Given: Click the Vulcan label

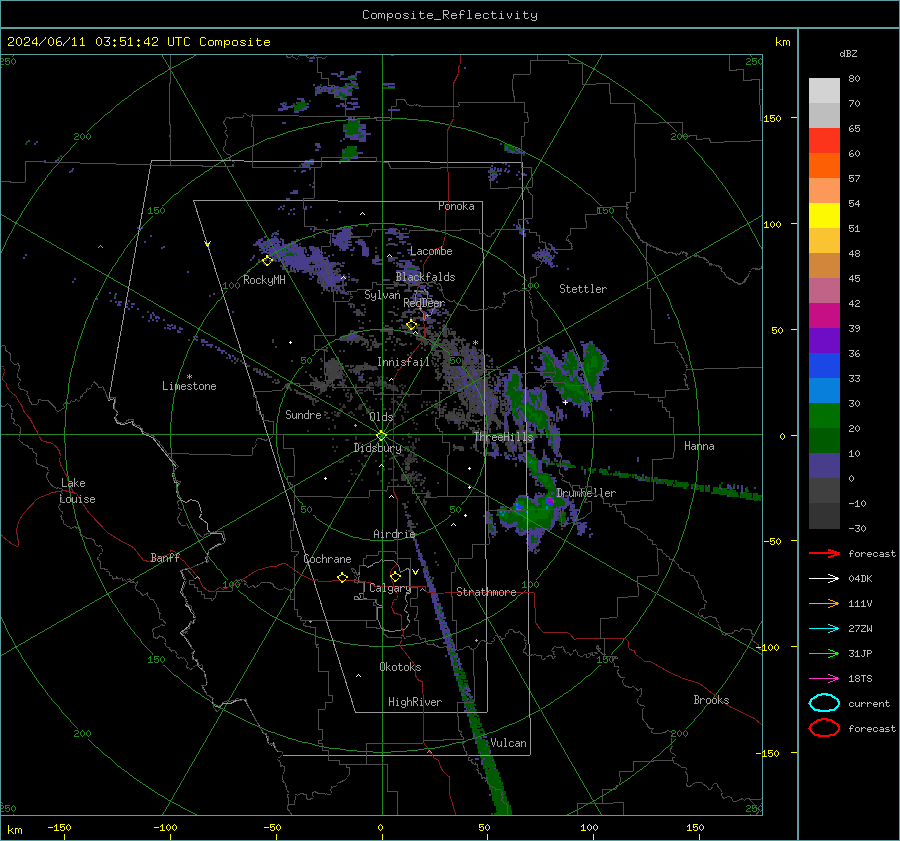Looking at the screenshot, I should click(x=508, y=743).
